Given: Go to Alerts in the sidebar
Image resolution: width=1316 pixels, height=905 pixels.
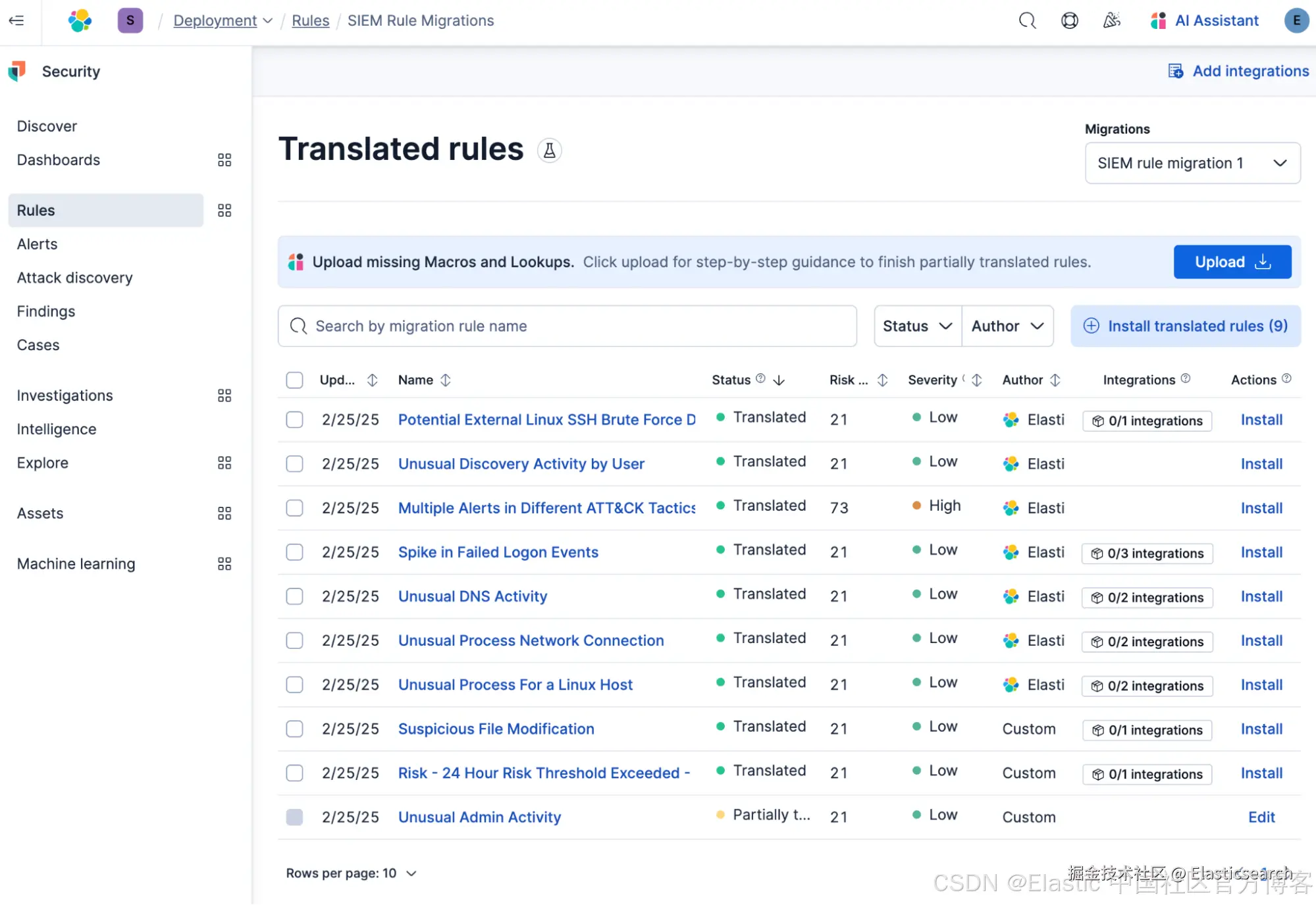Looking at the screenshot, I should [x=38, y=244].
